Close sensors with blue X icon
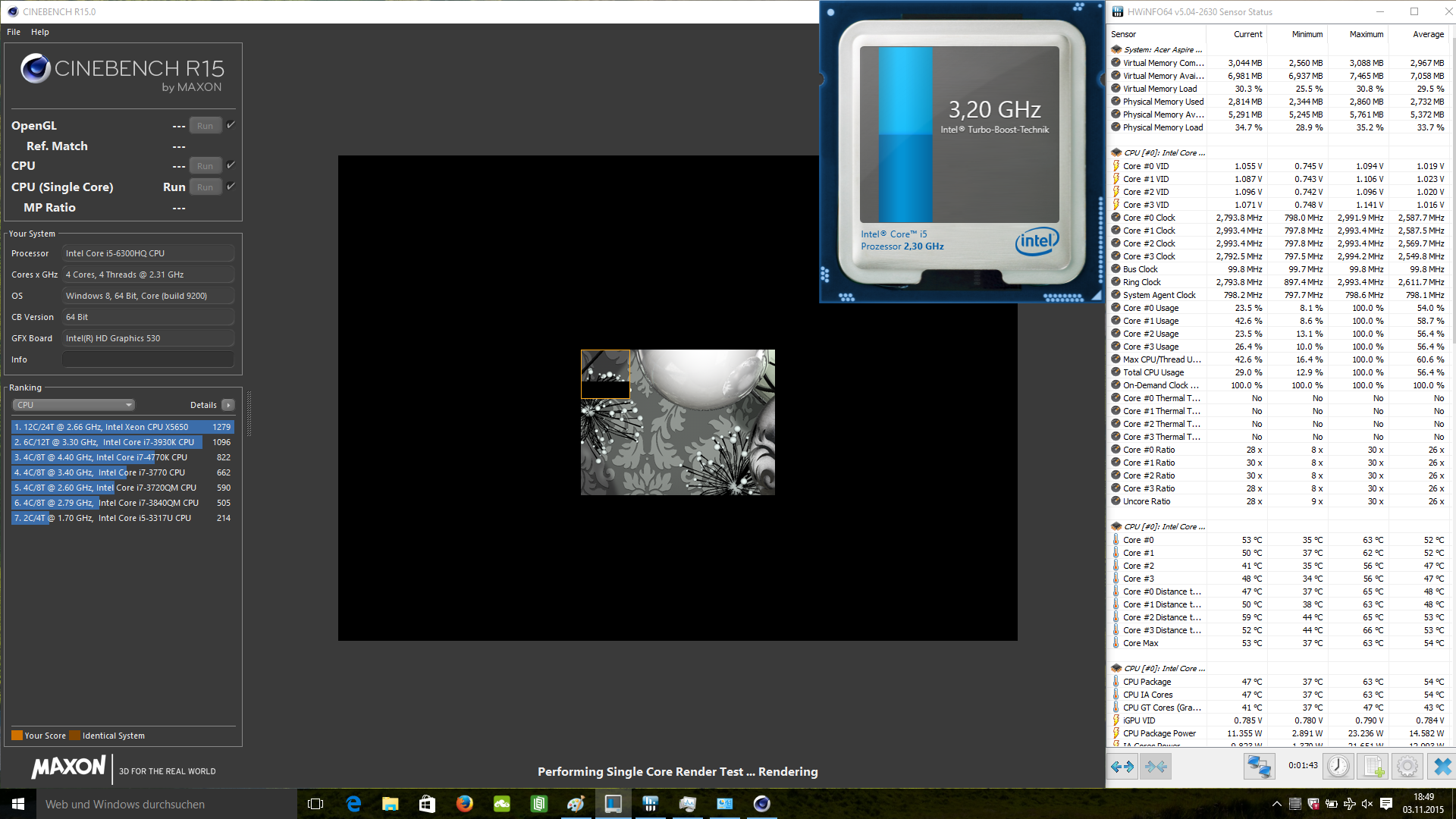Screen dimensions: 1456x819 pos(1442,767)
